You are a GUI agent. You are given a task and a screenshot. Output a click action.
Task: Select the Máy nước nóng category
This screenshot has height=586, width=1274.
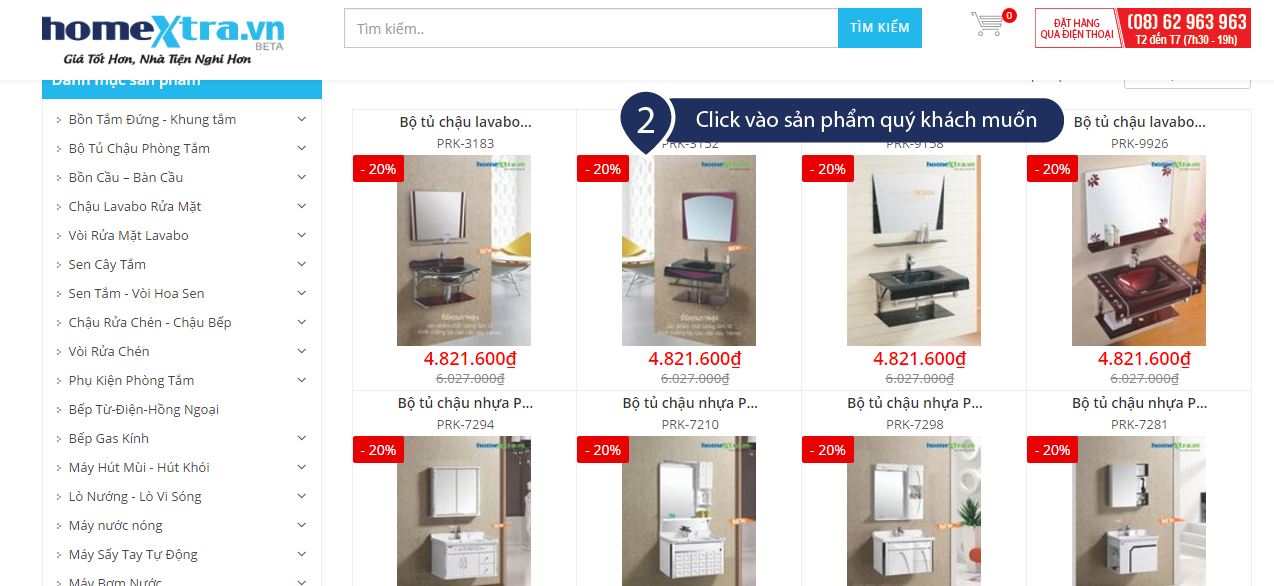coord(115,525)
